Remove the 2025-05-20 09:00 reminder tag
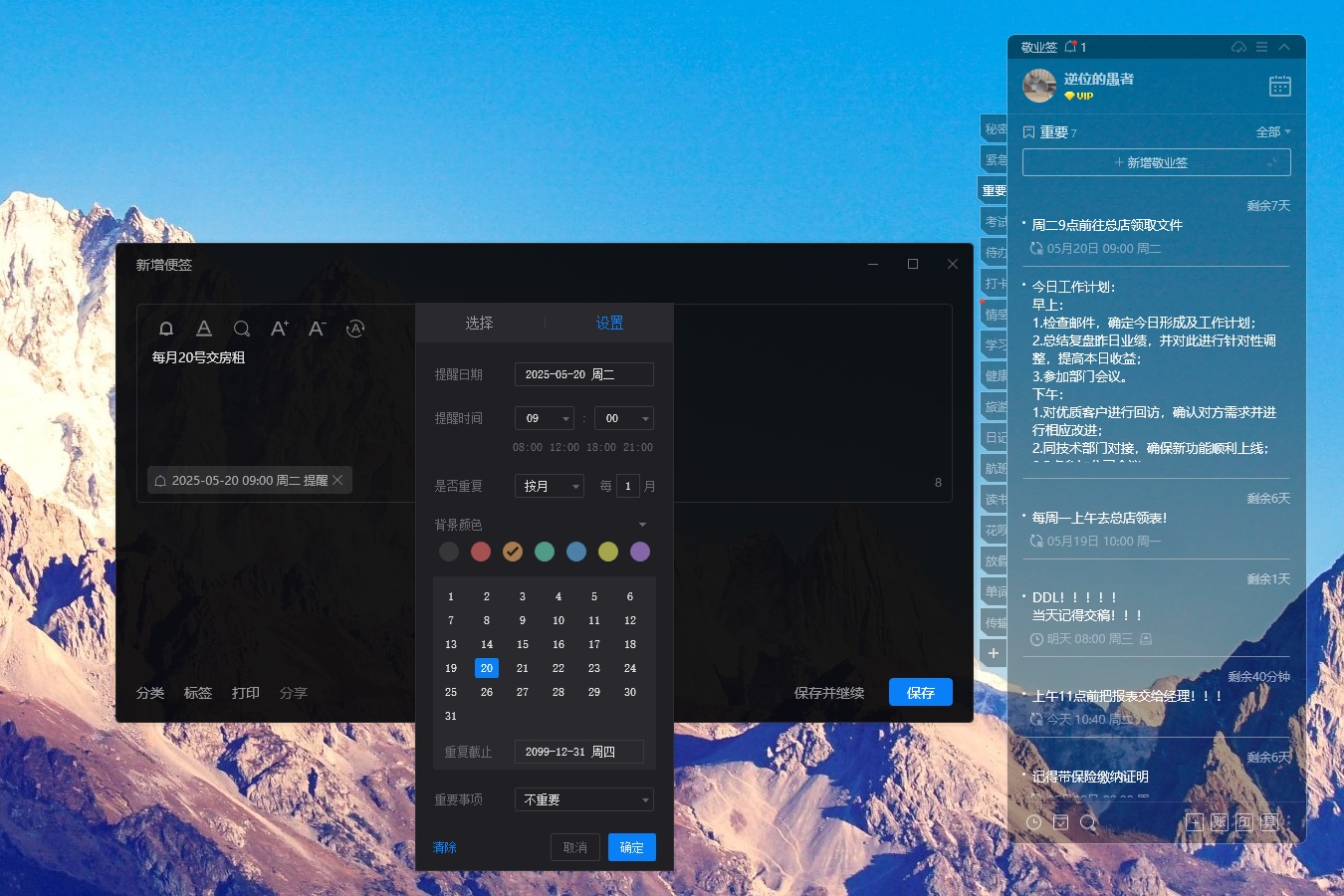The height and width of the screenshot is (896, 1344). pos(338,480)
